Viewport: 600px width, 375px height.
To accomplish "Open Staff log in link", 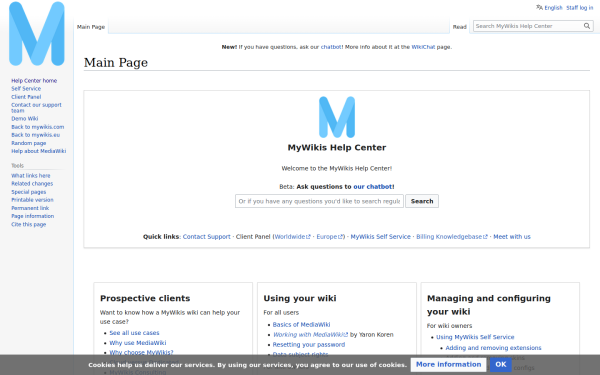I will tap(579, 8).
